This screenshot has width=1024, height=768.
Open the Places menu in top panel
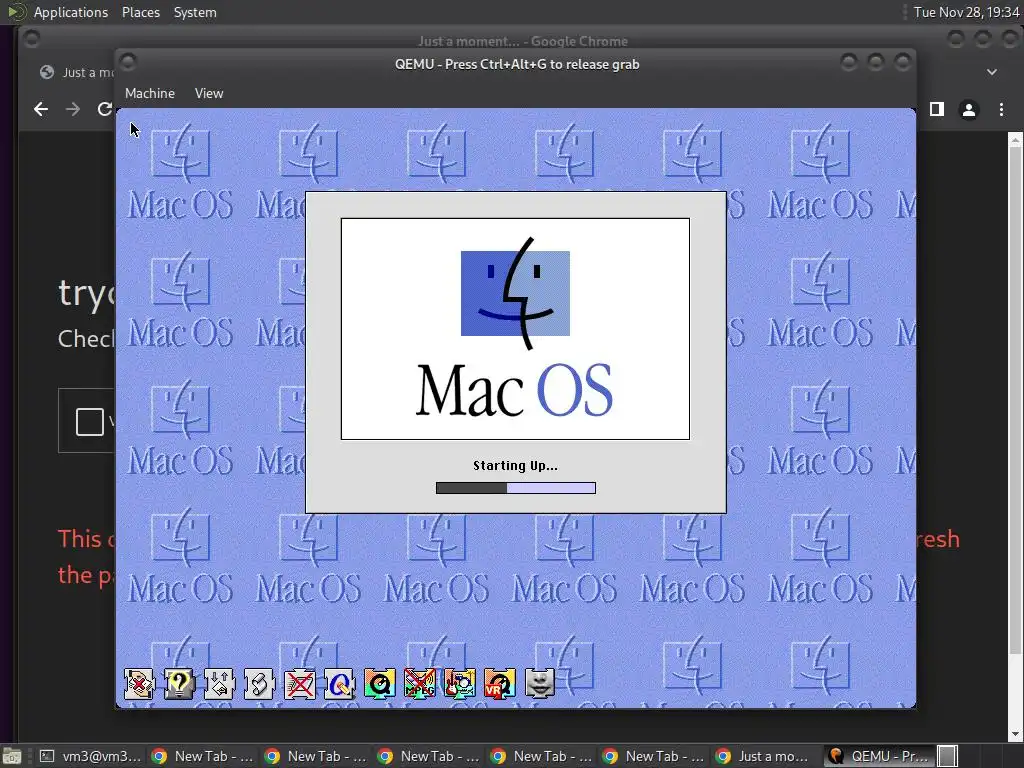point(141,12)
